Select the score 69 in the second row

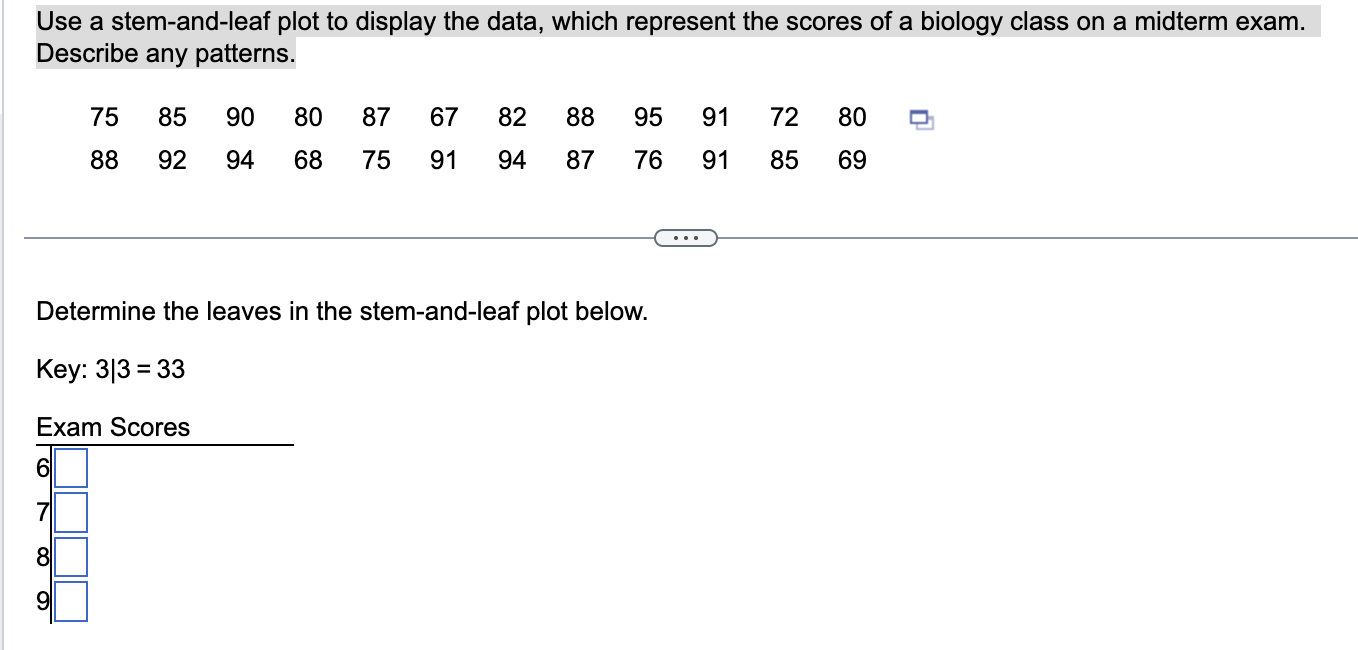click(x=852, y=160)
